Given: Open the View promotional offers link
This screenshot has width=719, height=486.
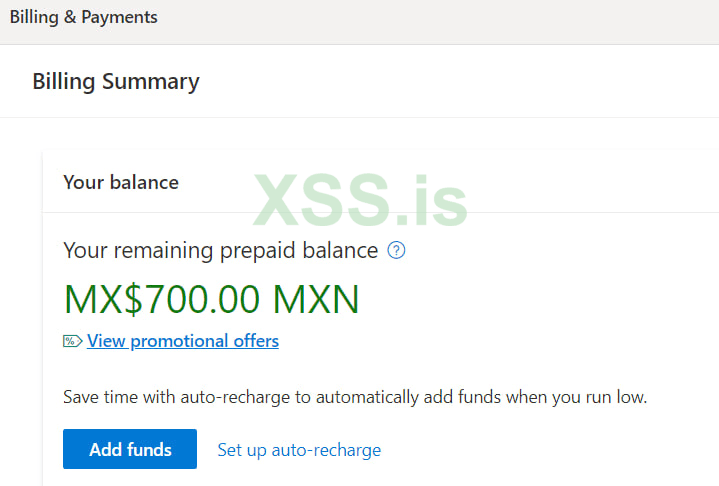Looking at the screenshot, I should (183, 341).
